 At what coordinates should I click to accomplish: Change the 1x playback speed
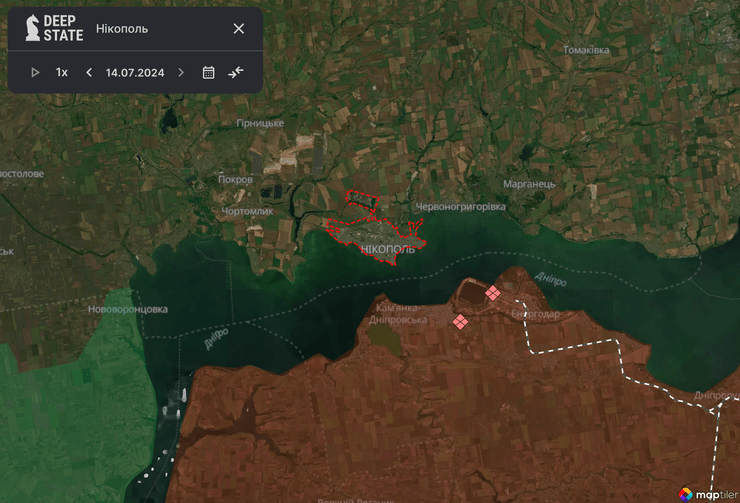click(x=62, y=72)
